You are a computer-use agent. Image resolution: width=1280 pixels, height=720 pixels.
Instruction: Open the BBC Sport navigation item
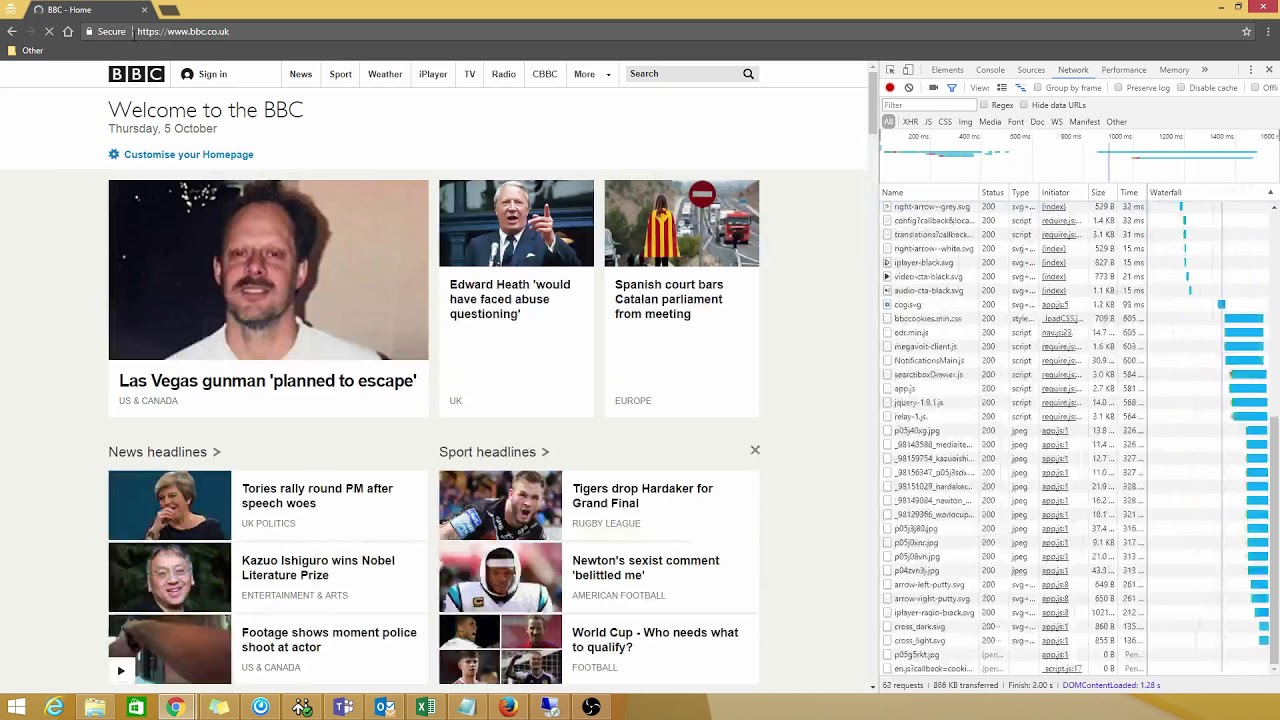(340, 74)
